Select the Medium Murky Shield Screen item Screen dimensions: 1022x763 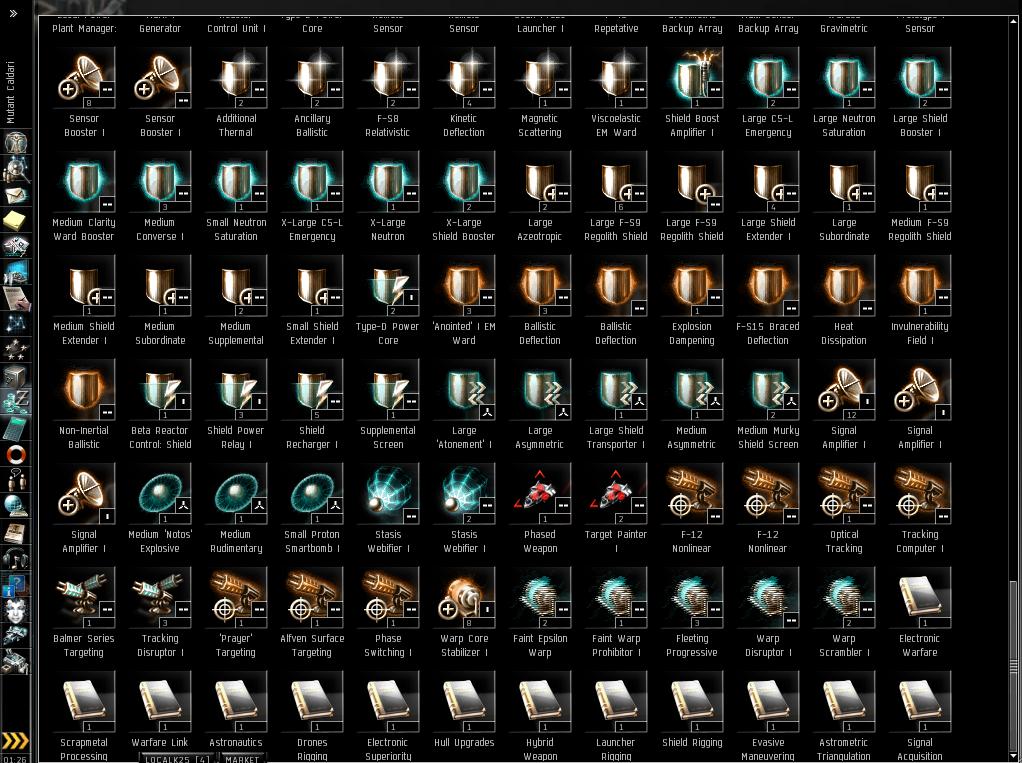(x=768, y=389)
